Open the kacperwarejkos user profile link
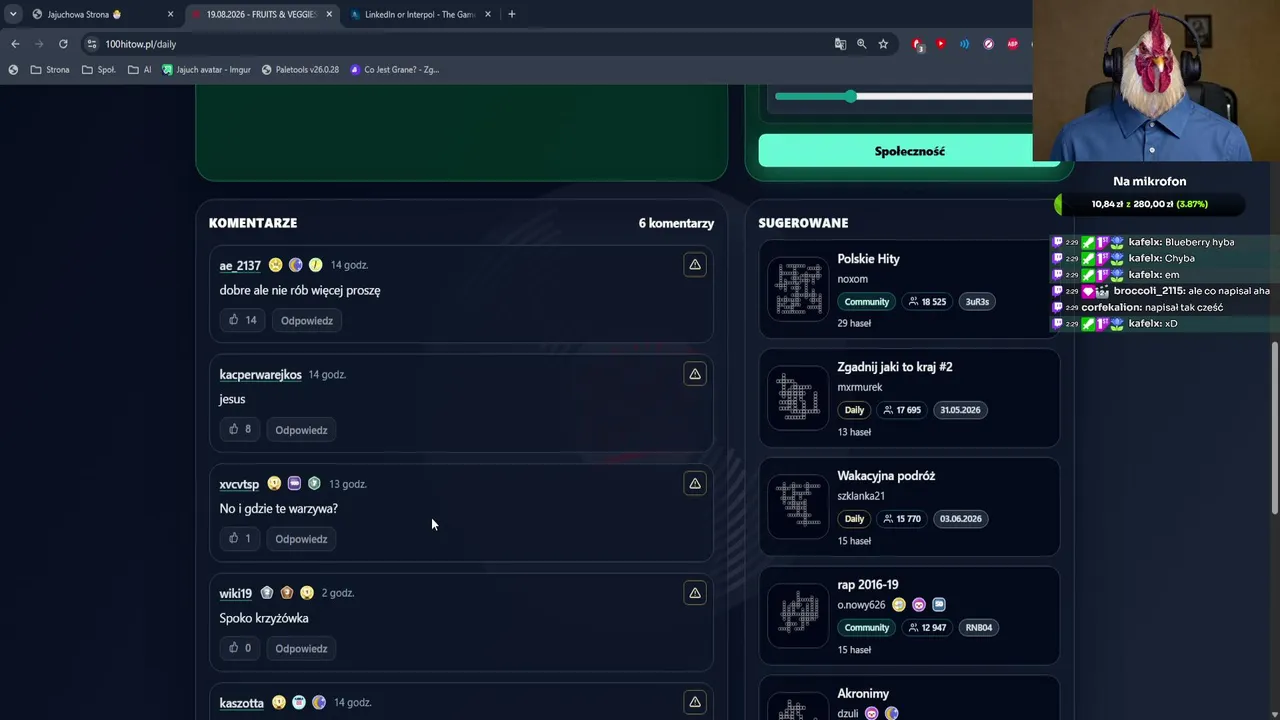Viewport: 1280px width, 720px height. tap(260, 375)
